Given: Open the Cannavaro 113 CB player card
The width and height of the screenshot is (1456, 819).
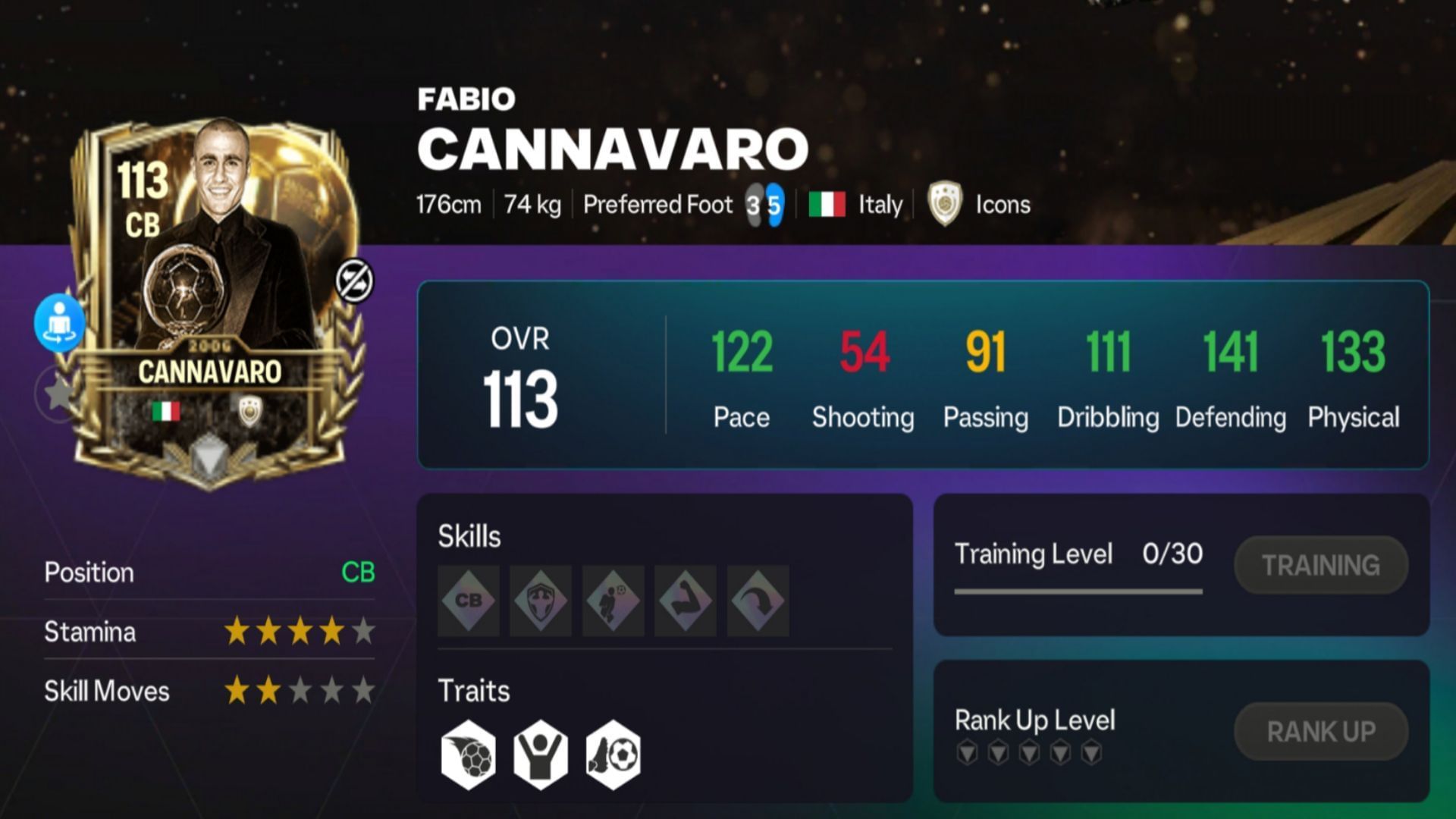Looking at the screenshot, I should click(211, 303).
